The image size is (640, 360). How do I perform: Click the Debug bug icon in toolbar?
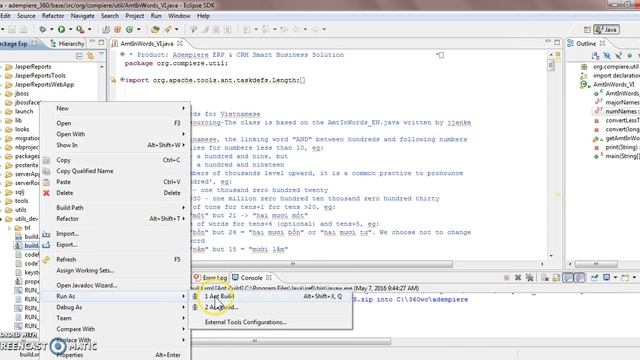(x=42, y=29)
